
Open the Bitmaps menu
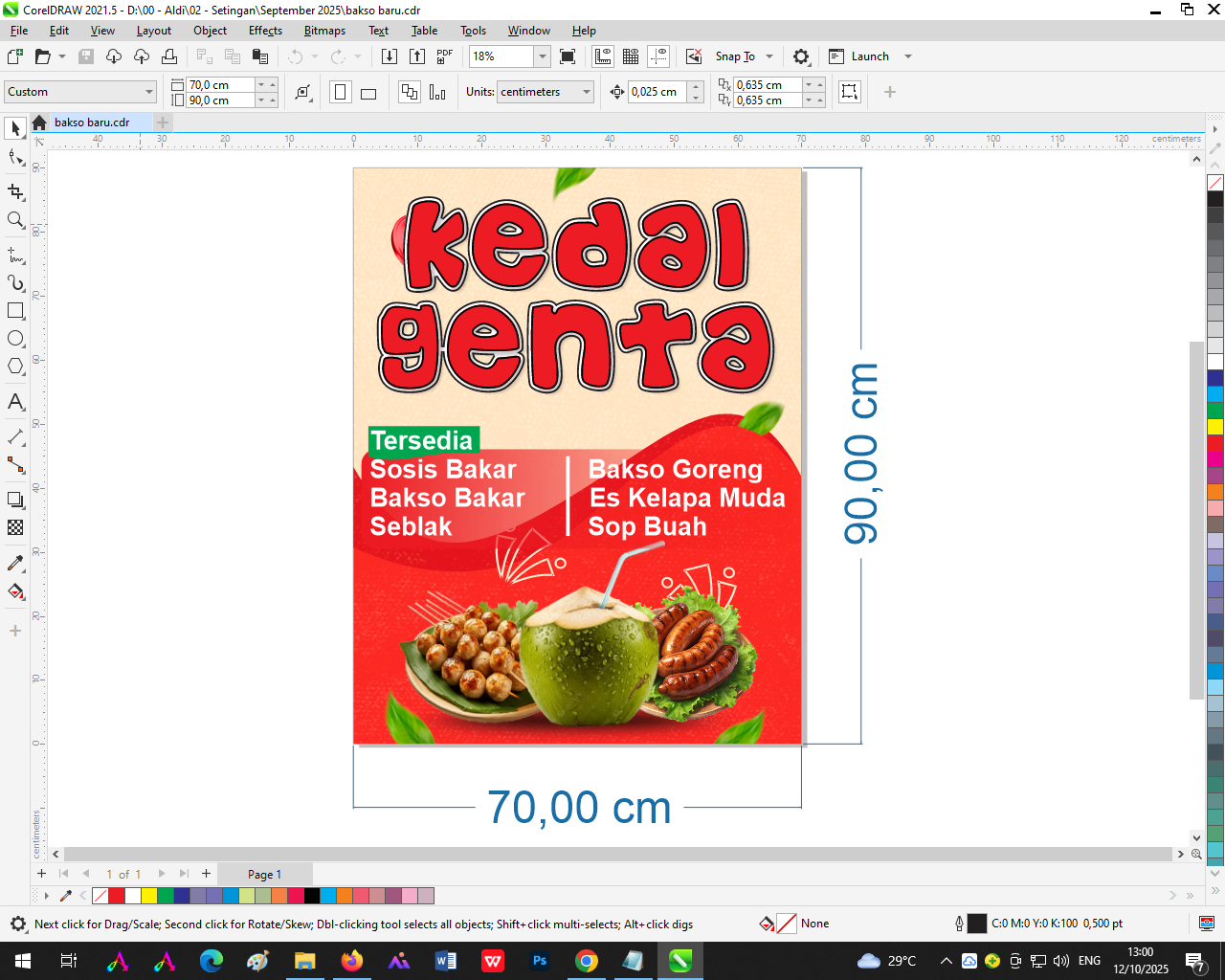[324, 31]
